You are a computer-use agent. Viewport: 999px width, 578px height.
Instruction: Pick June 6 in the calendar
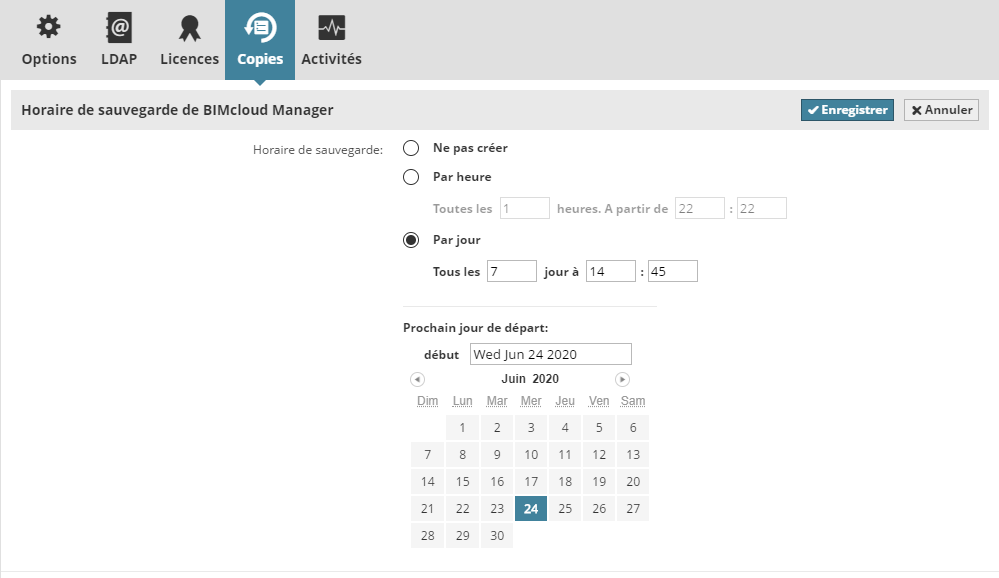pos(633,428)
